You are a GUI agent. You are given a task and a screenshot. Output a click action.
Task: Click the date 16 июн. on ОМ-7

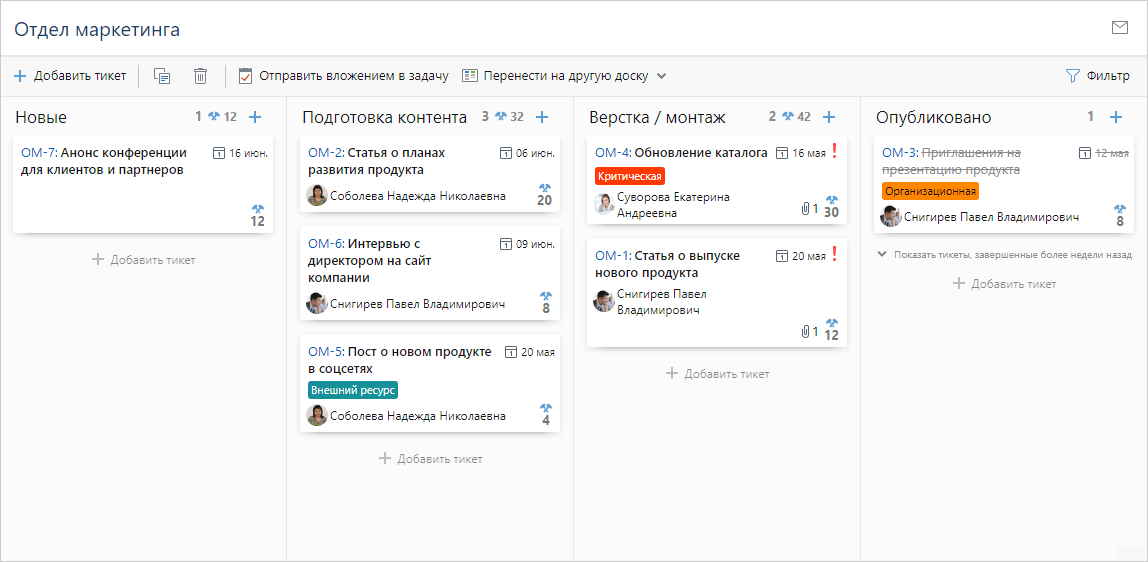[248, 153]
